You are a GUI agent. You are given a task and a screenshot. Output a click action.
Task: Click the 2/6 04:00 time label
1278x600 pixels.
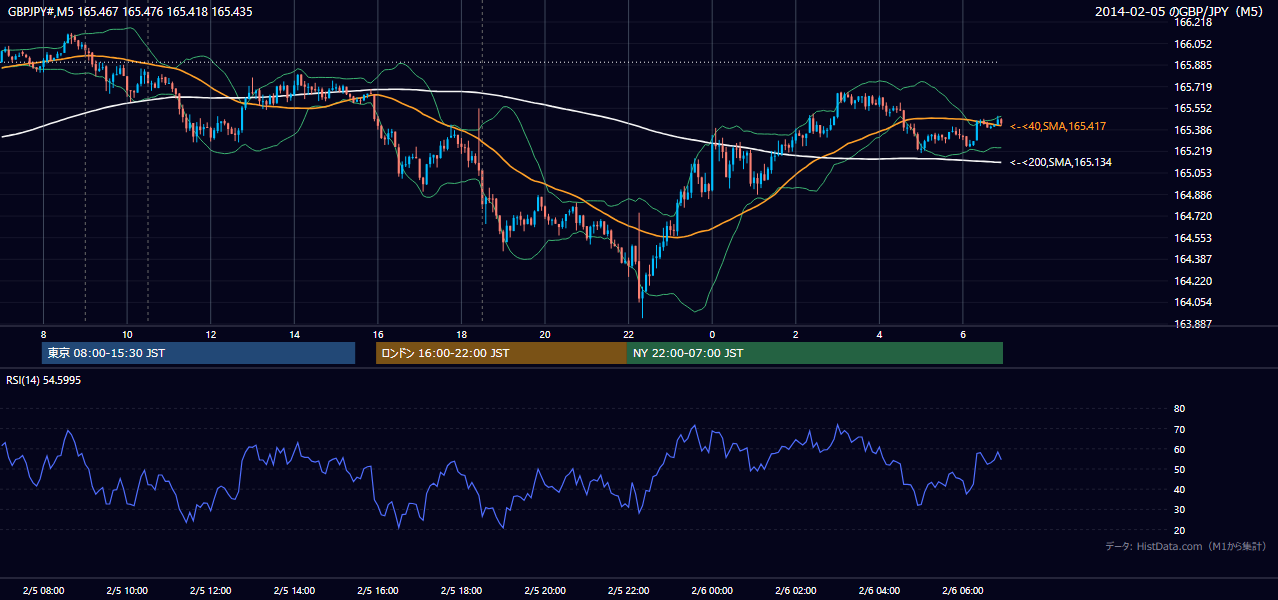click(879, 591)
